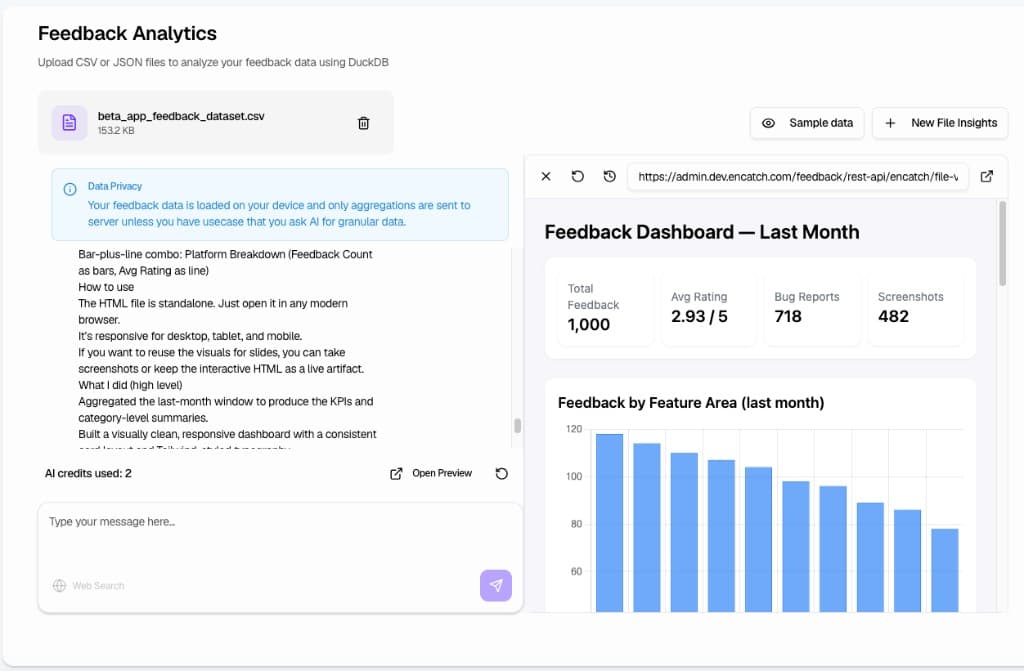This screenshot has width=1024, height=671.
Task: Click the Feedback Dashboard — Last Month heading
Action: (x=702, y=232)
